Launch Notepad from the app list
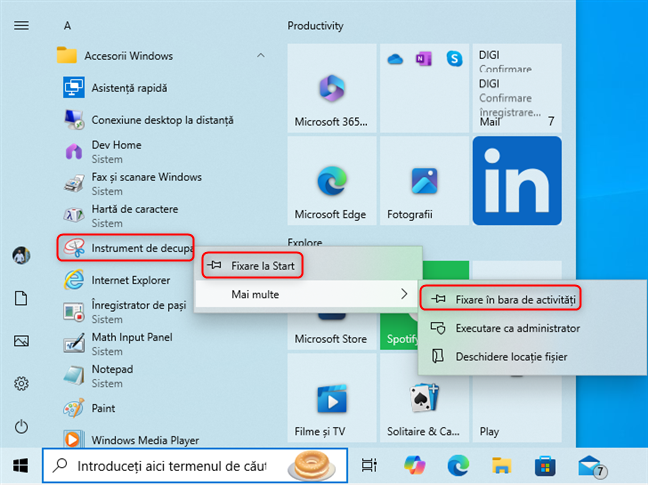The width and height of the screenshot is (648, 485). (73, 376)
